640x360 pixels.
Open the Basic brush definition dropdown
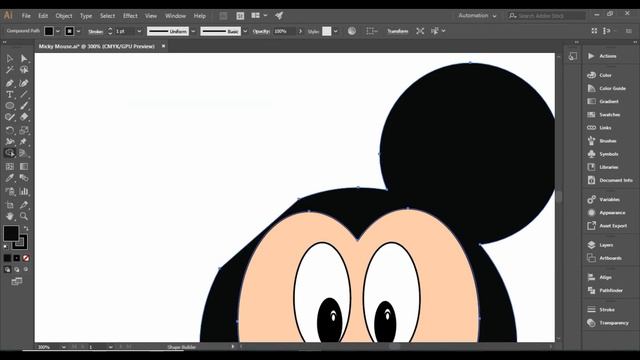[x=245, y=31]
